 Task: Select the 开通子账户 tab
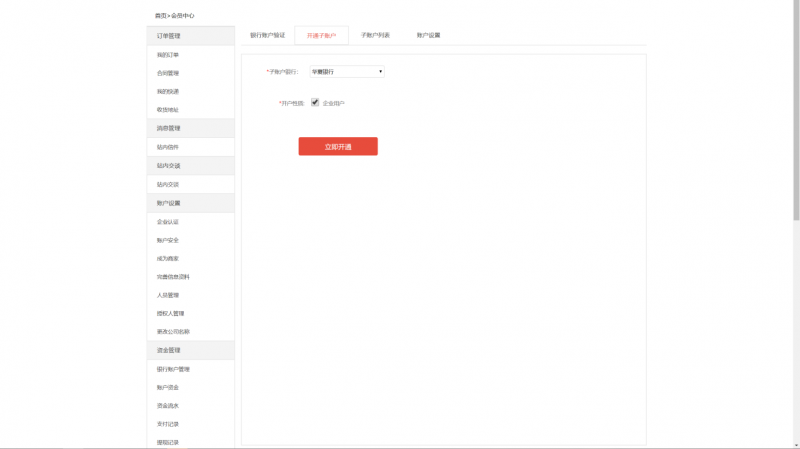(x=321, y=36)
